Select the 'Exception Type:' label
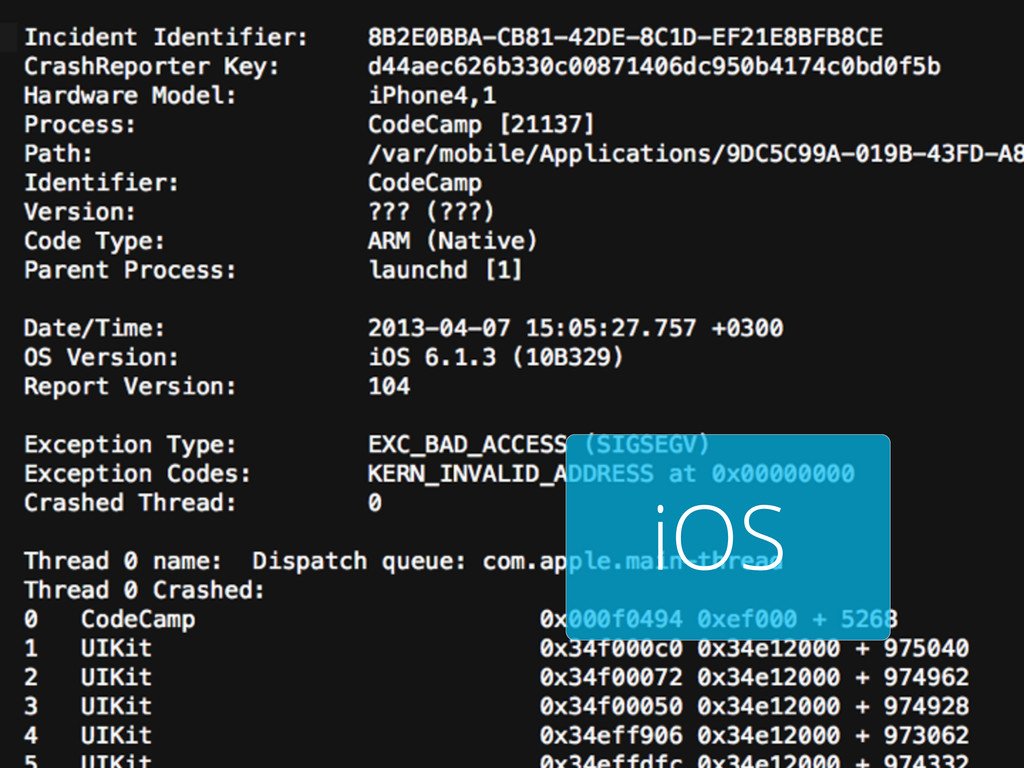The width and height of the screenshot is (1024, 768). point(130,445)
